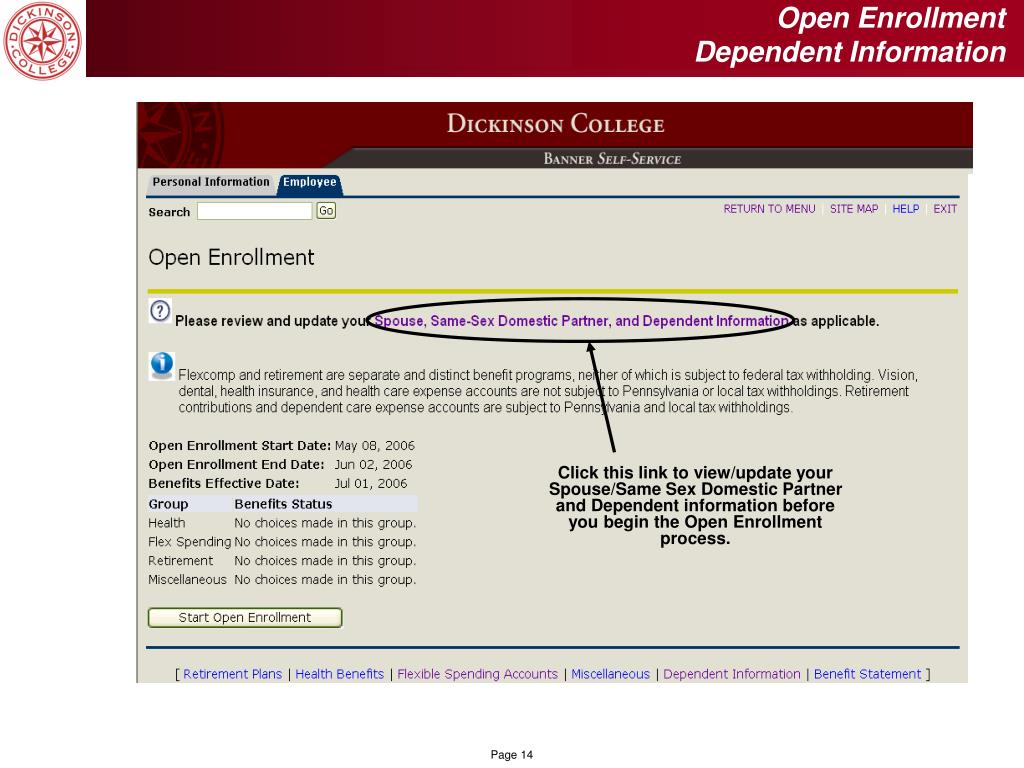Click the Start Open Enrollment button

coord(245,618)
